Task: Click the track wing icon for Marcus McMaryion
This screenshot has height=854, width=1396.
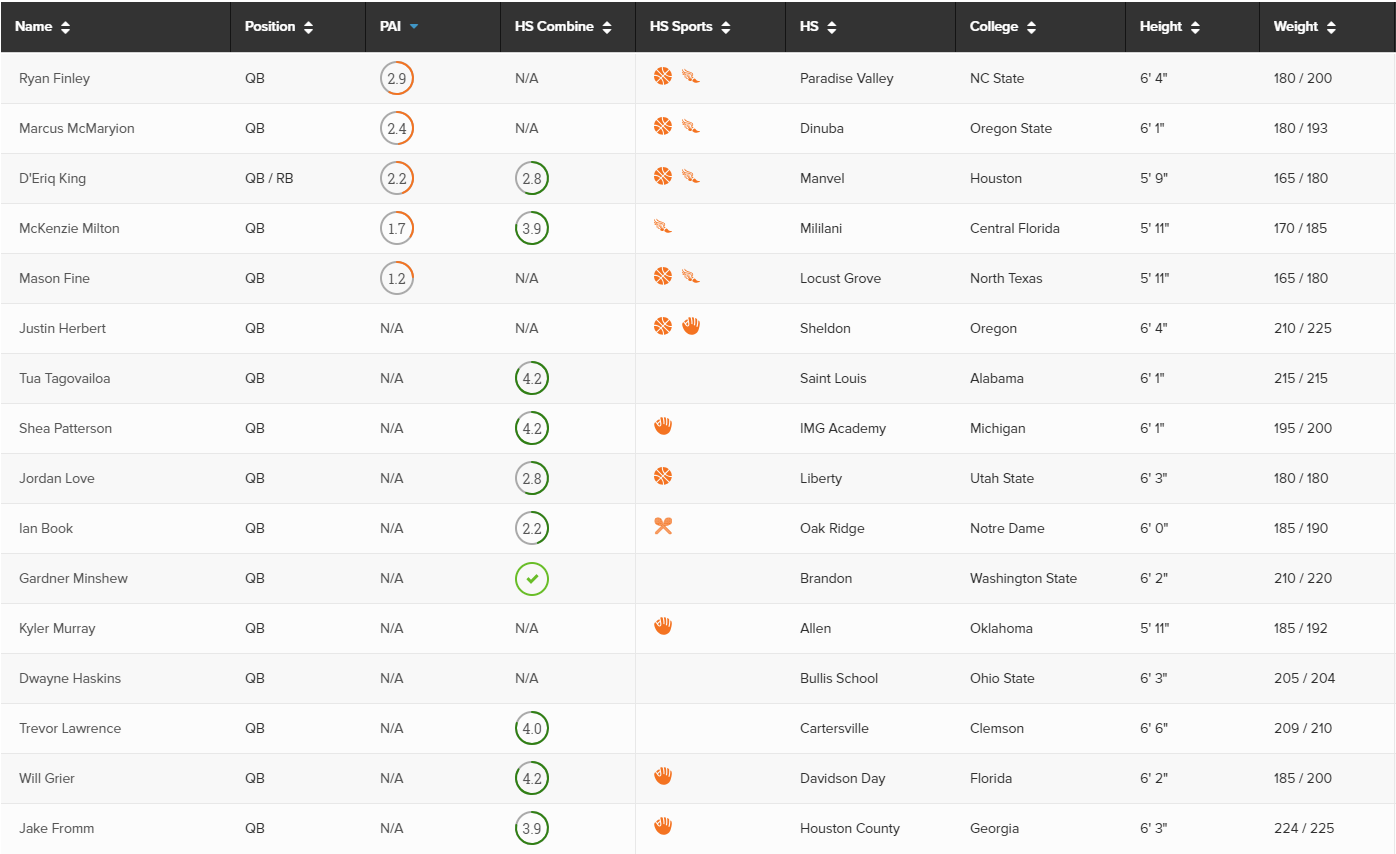Action: click(x=690, y=126)
